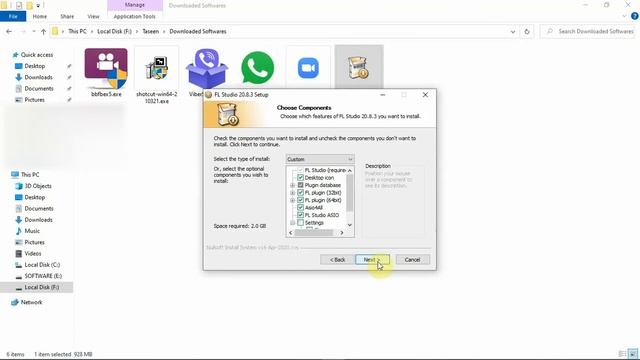The height and width of the screenshot is (360, 640).
Task: Open Desktop under Quick access
Action: 35,66
